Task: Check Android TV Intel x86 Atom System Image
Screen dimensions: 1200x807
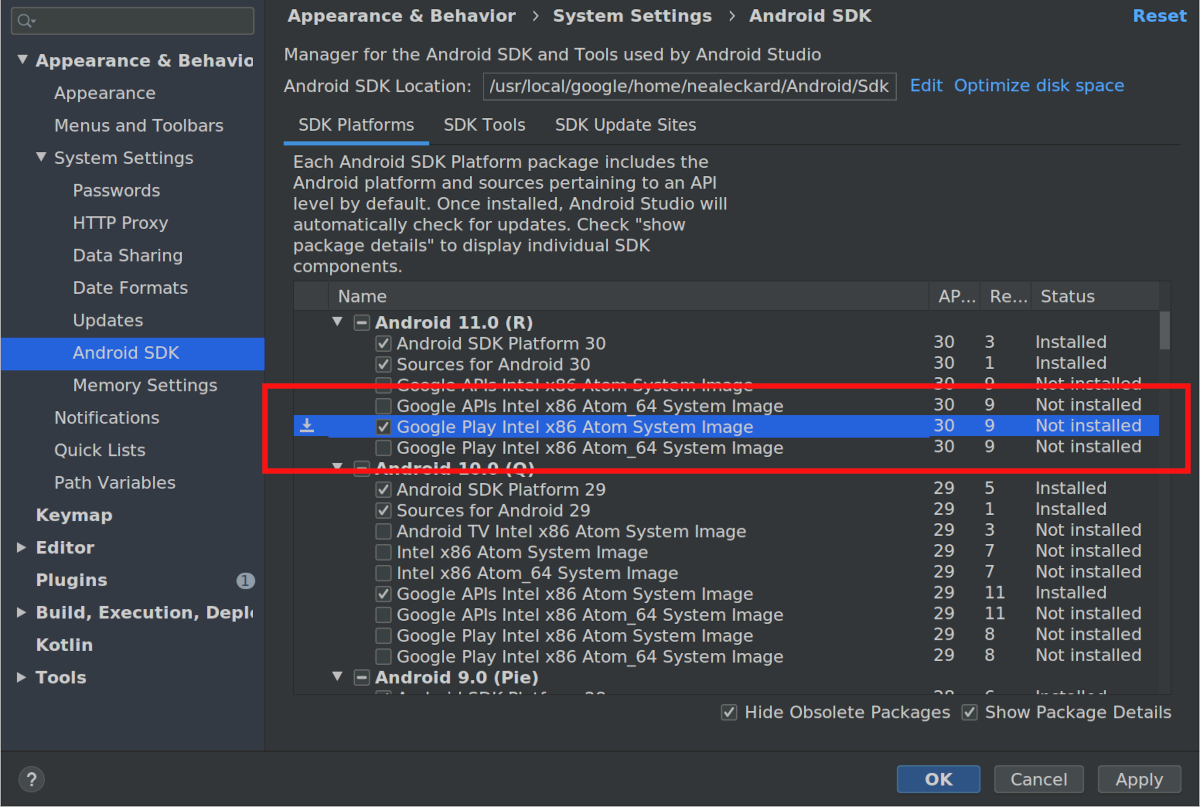Action: click(x=383, y=530)
